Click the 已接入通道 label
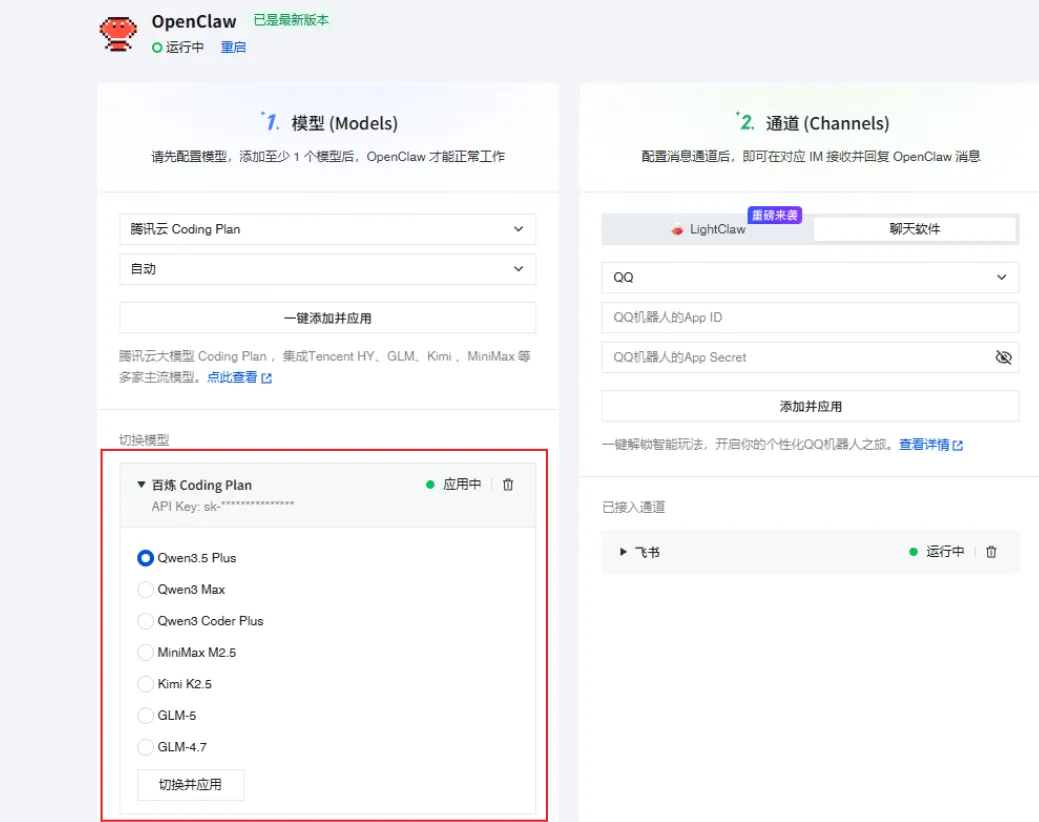The image size is (1039, 822). tap(633, 507)
